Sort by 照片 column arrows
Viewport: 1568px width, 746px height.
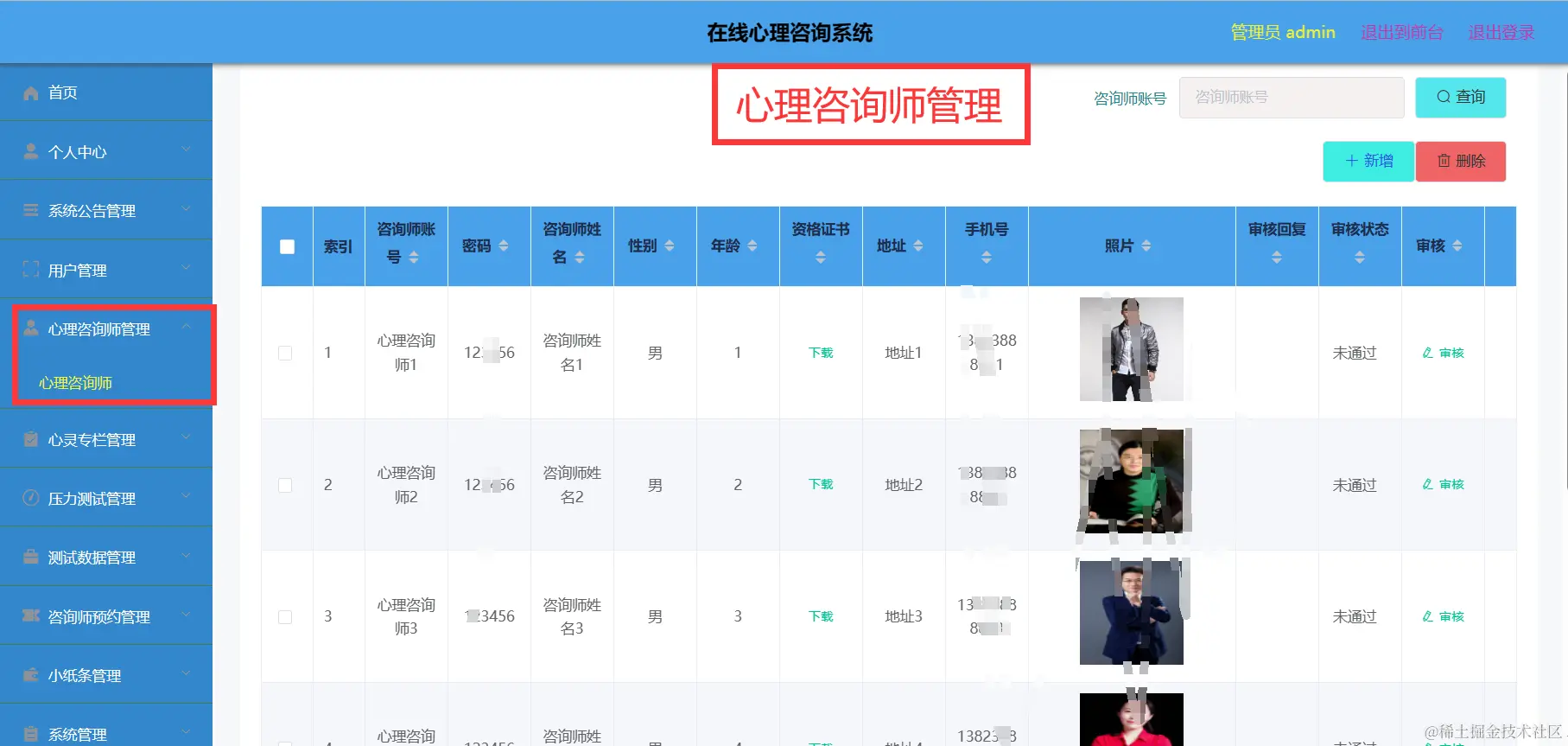[1146, 246]
